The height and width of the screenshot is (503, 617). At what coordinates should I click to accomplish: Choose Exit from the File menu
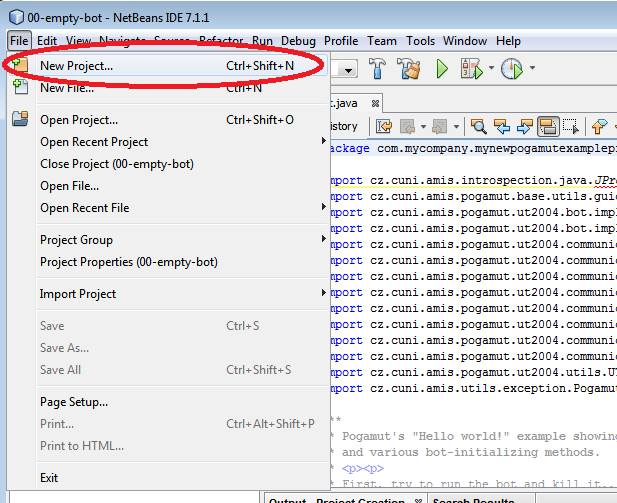click(x=167, y=478)
